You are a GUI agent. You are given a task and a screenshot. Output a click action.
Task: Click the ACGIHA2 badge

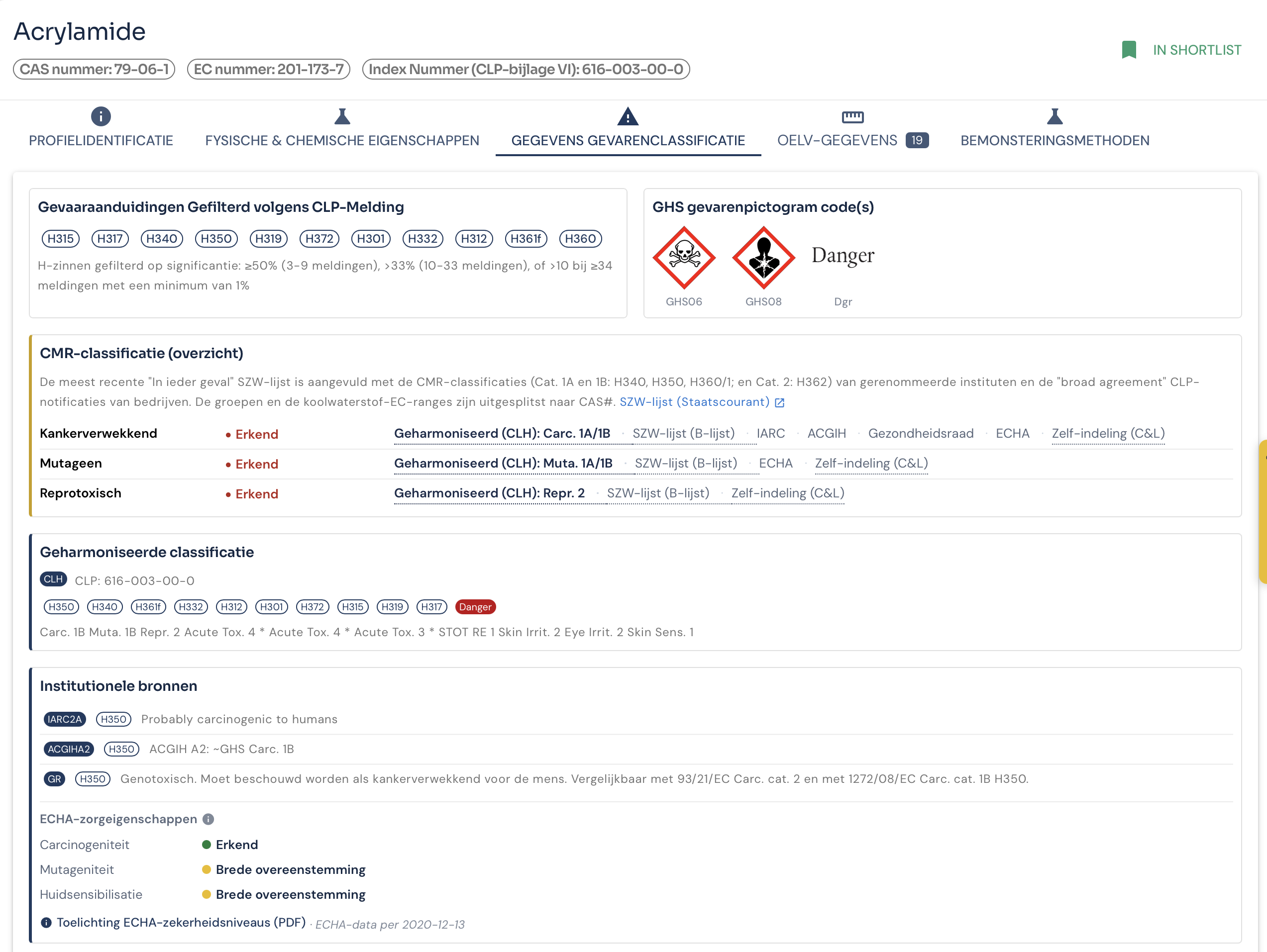[69, 749]
